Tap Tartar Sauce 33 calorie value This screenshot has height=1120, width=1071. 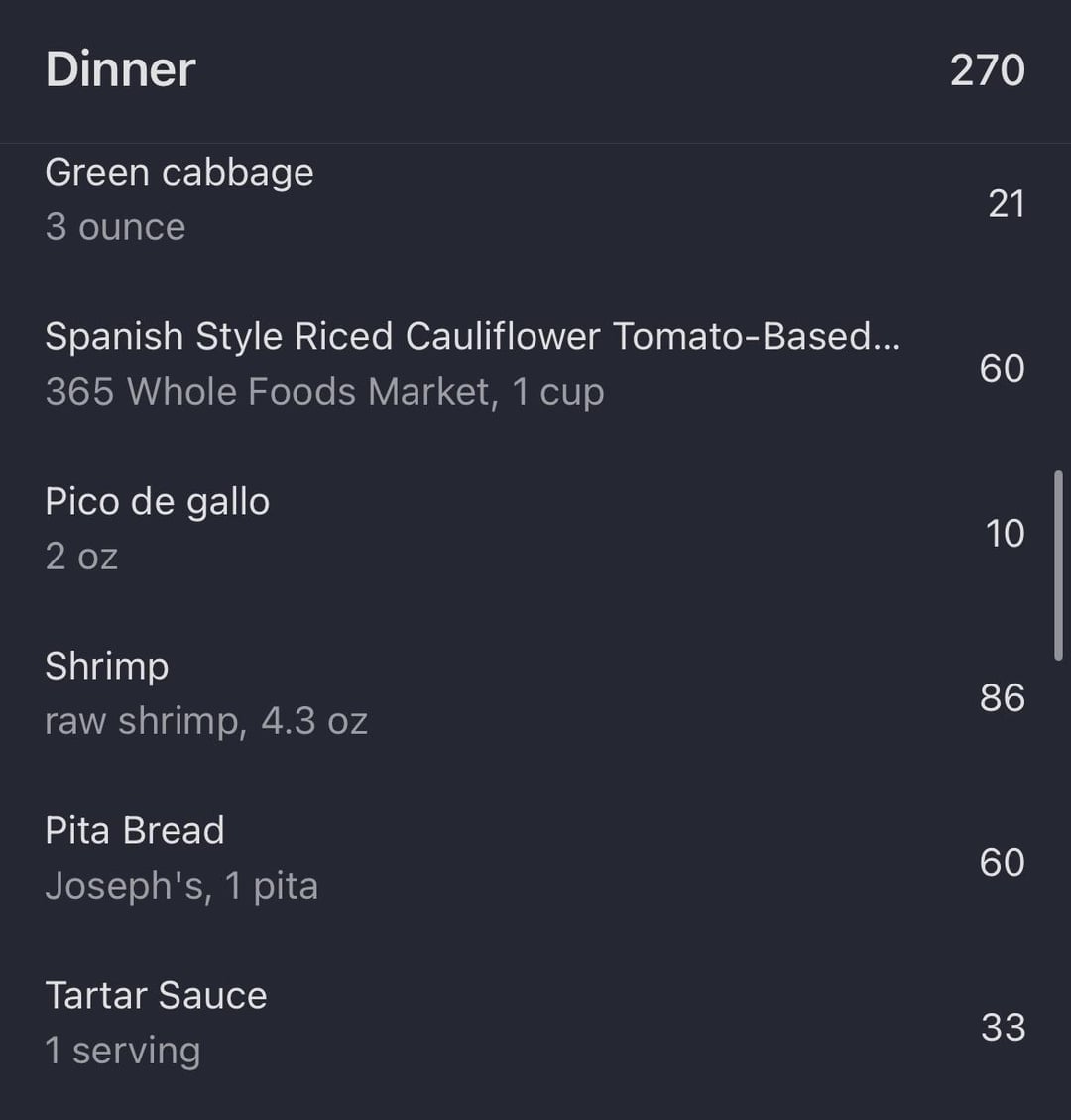click(x=1004, y=1027)
